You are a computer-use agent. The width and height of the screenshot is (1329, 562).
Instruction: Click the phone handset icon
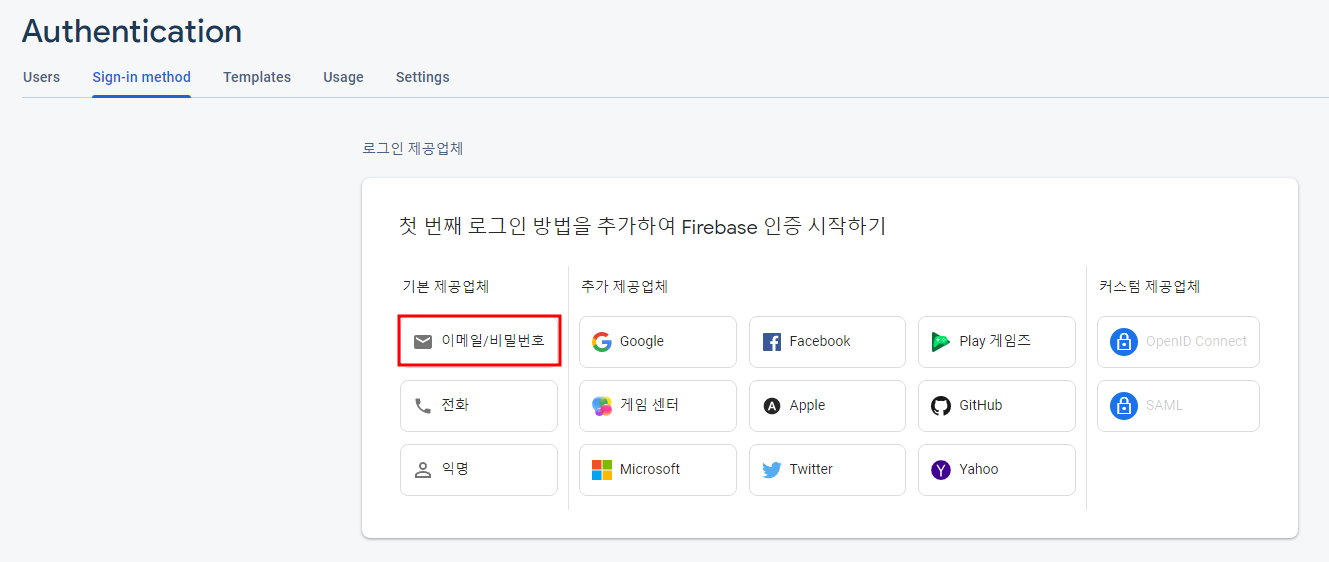tap(423, 406)
